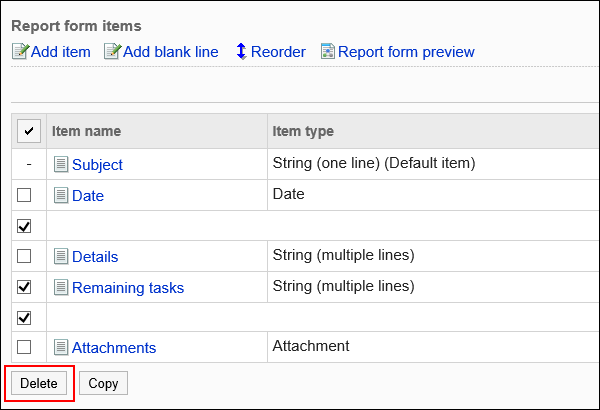
Task: Click the document icon beside Details
Action: click(x=61, y=256)
